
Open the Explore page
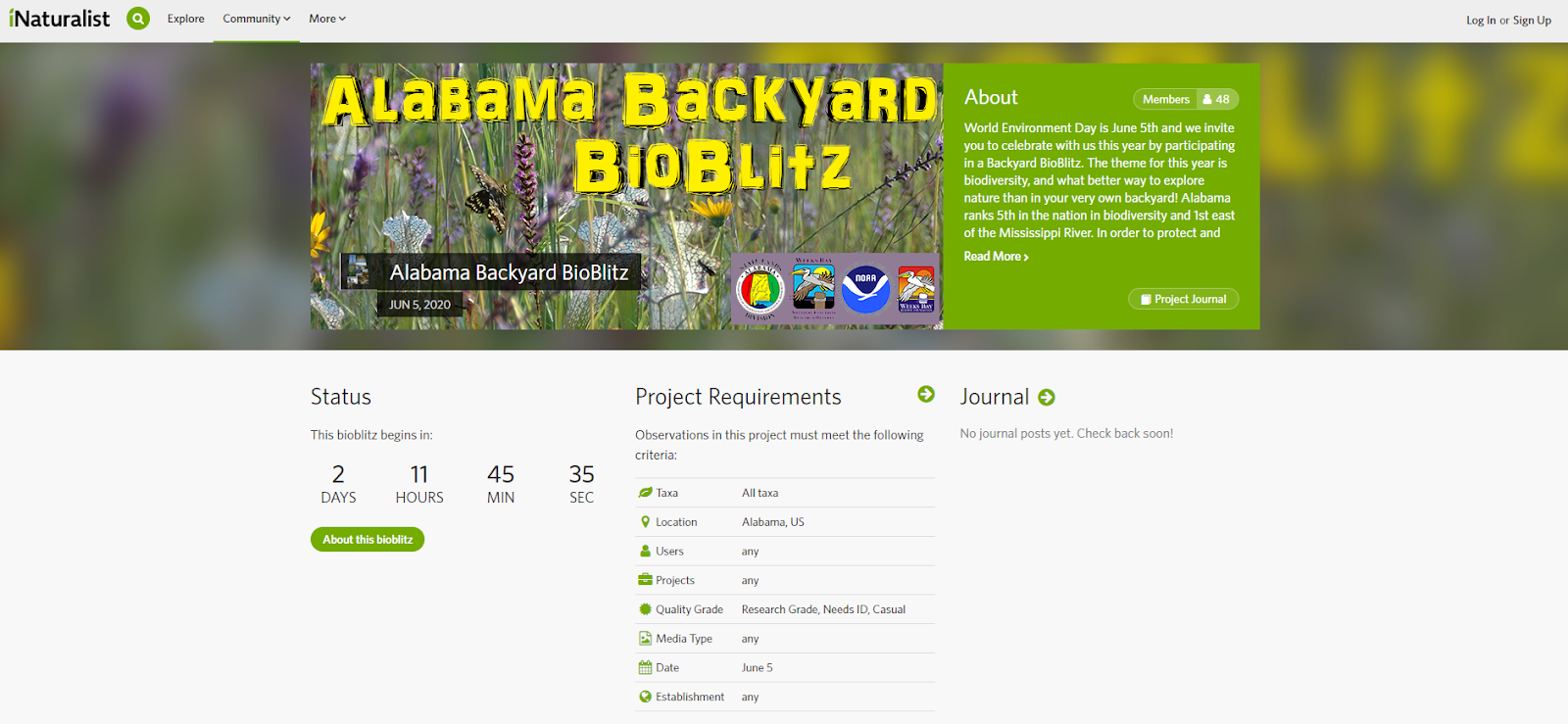pyautogui.click(x=186, y=19)
